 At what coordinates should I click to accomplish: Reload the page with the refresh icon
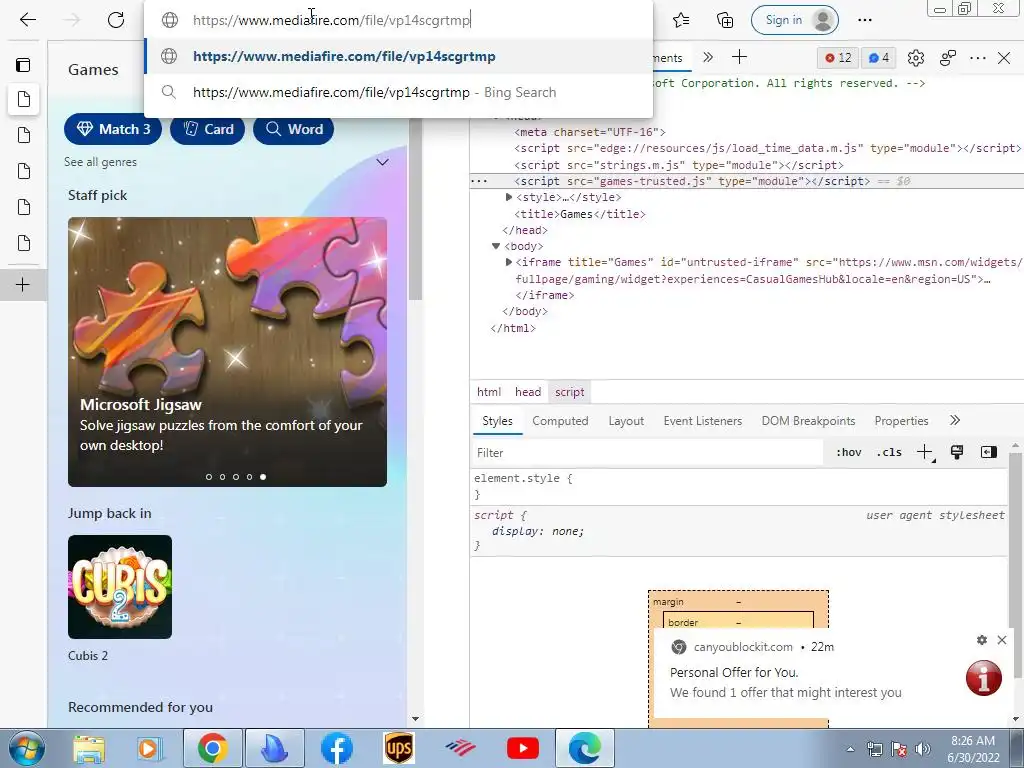pyautogui.click(x=116, y=20)
